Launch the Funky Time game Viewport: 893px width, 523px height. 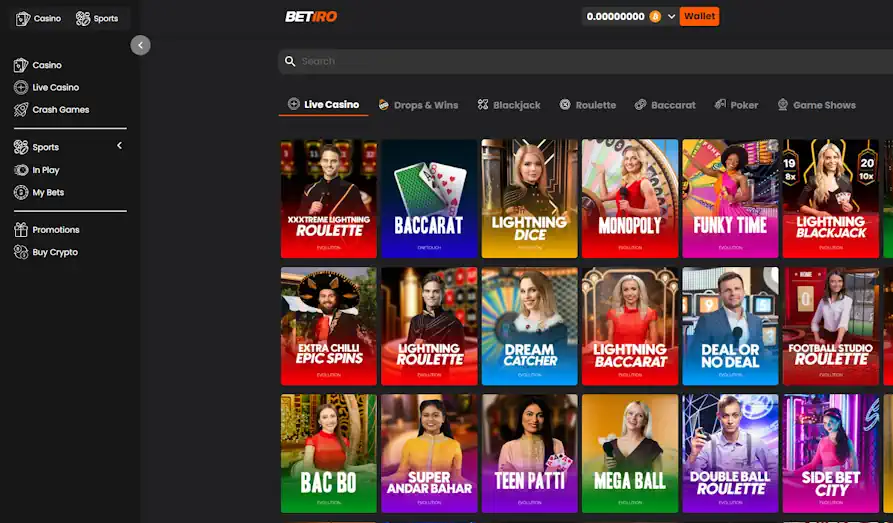tap(731, 199)
